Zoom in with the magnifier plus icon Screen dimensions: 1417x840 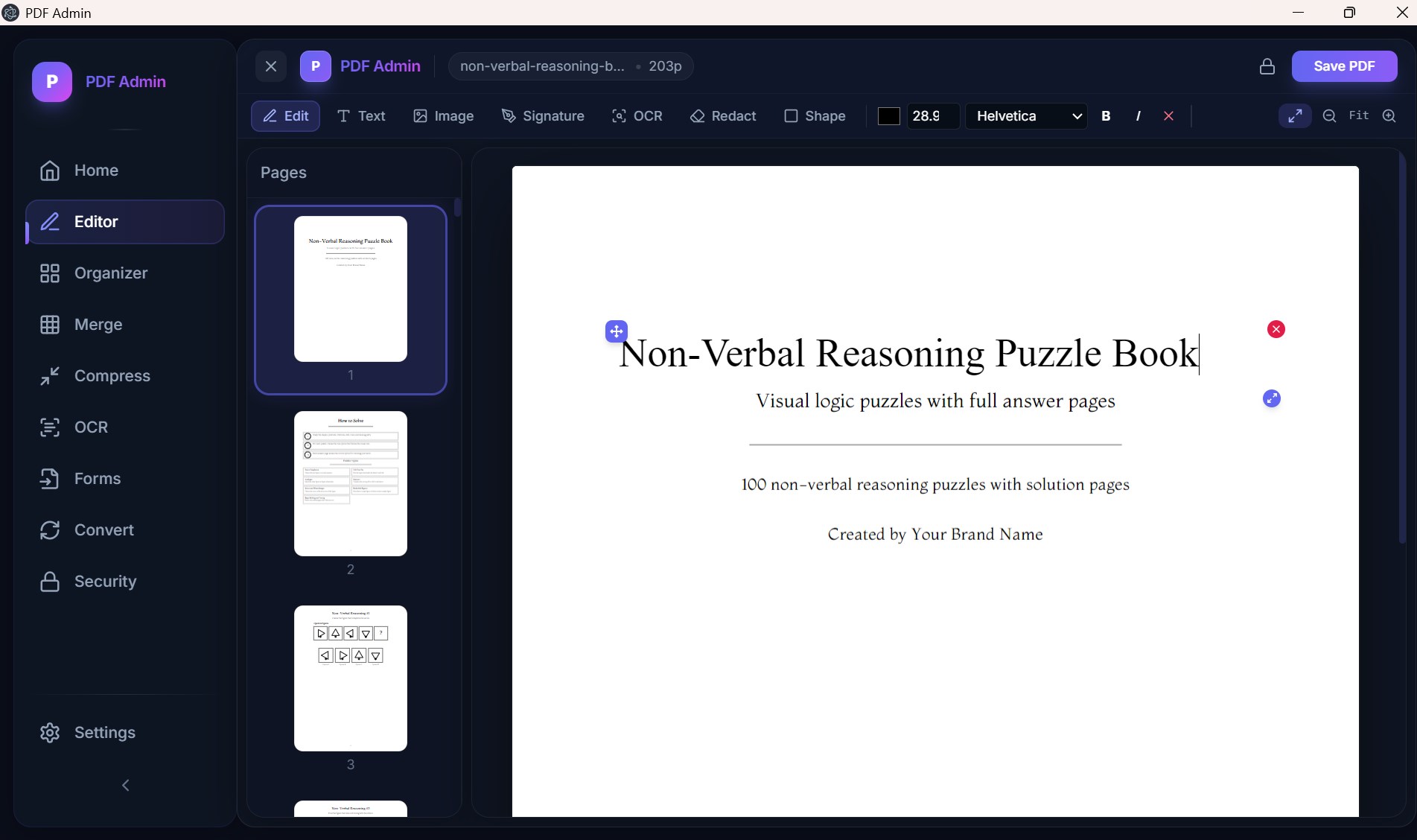coord(1389,116)
